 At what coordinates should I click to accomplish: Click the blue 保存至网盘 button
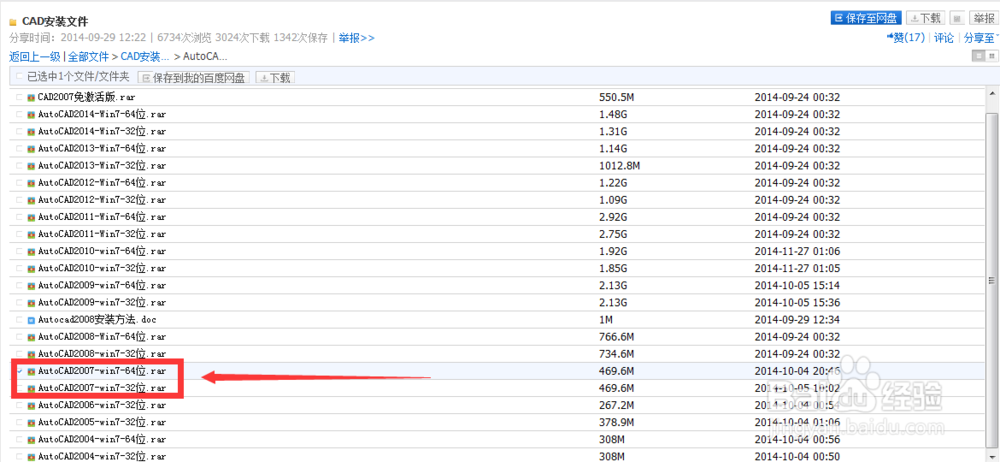866,19
